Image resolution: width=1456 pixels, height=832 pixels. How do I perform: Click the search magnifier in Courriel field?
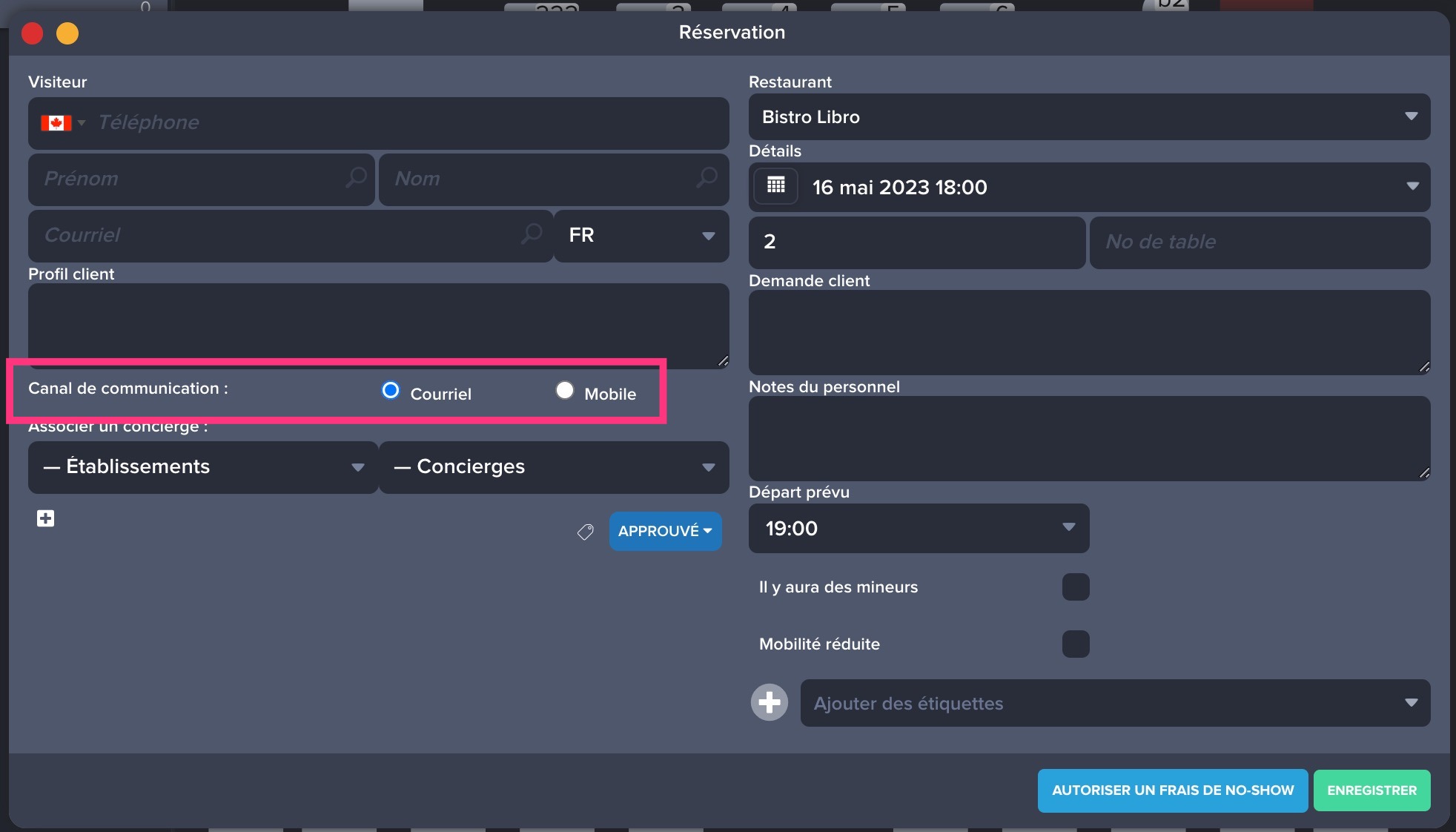coord(532,234)
